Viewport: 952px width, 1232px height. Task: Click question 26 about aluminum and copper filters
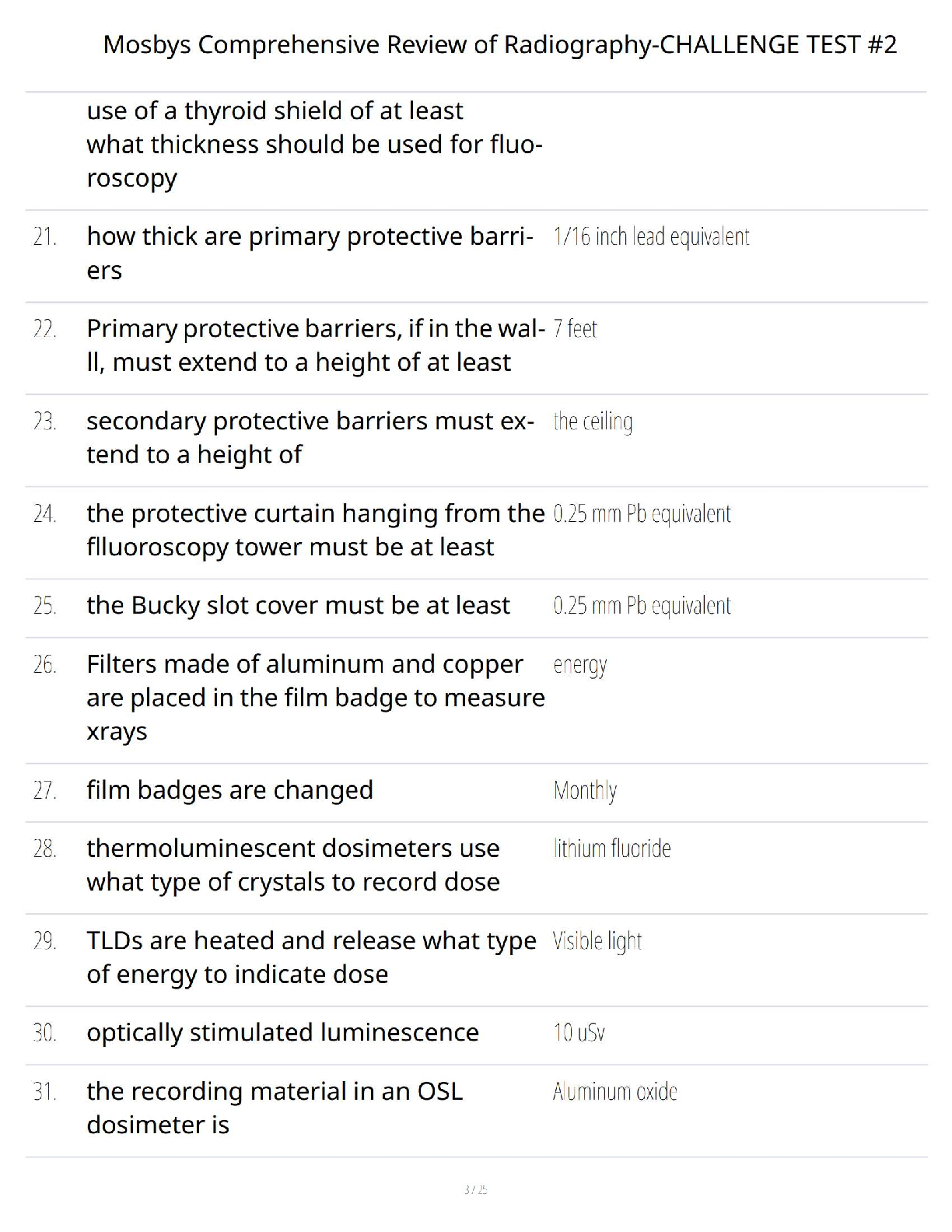(x=315, y=698)
